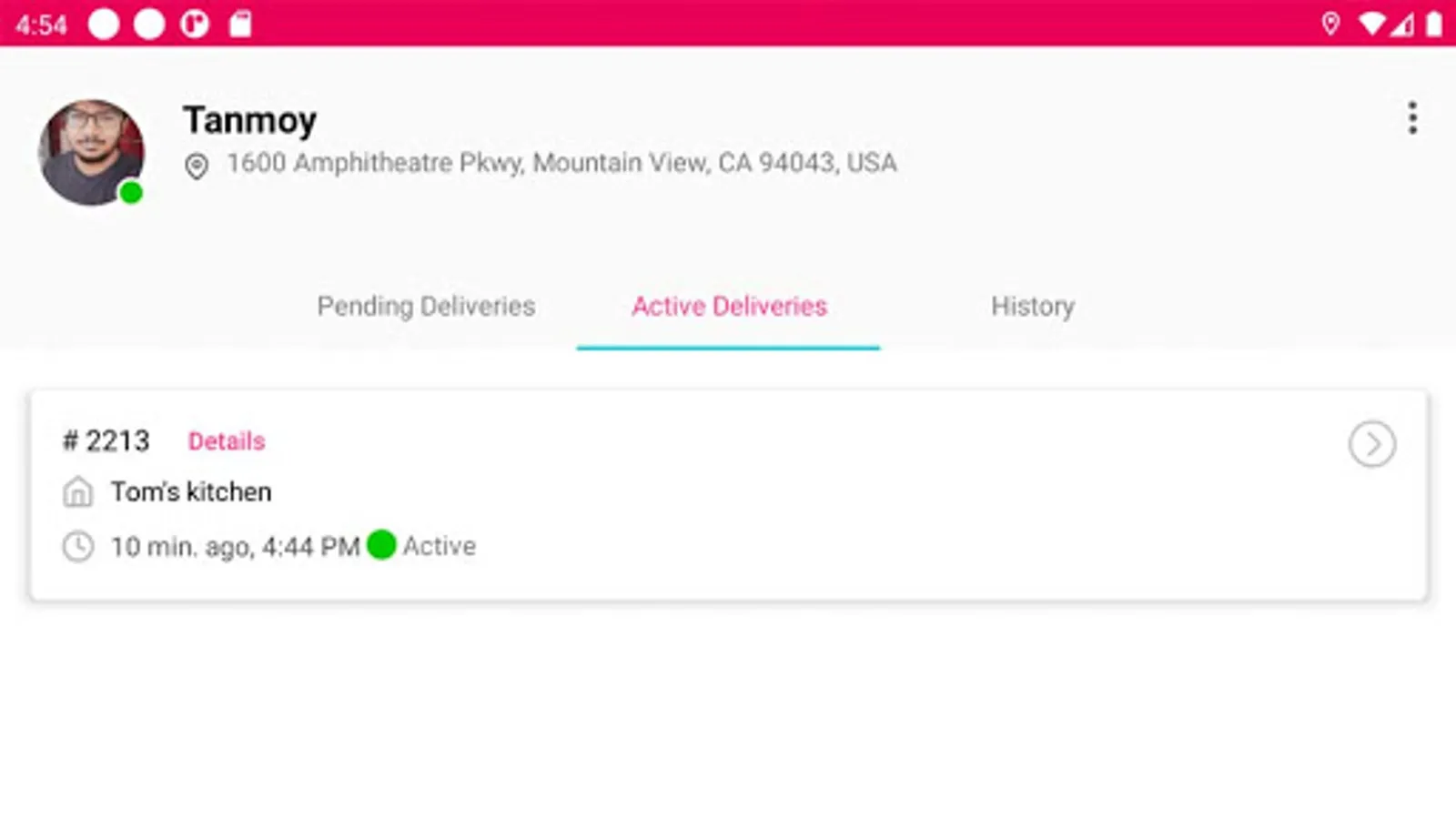1456x819 pixels.
Task: Tap the SD card icon in status bar
Action: tap(240, 24)
